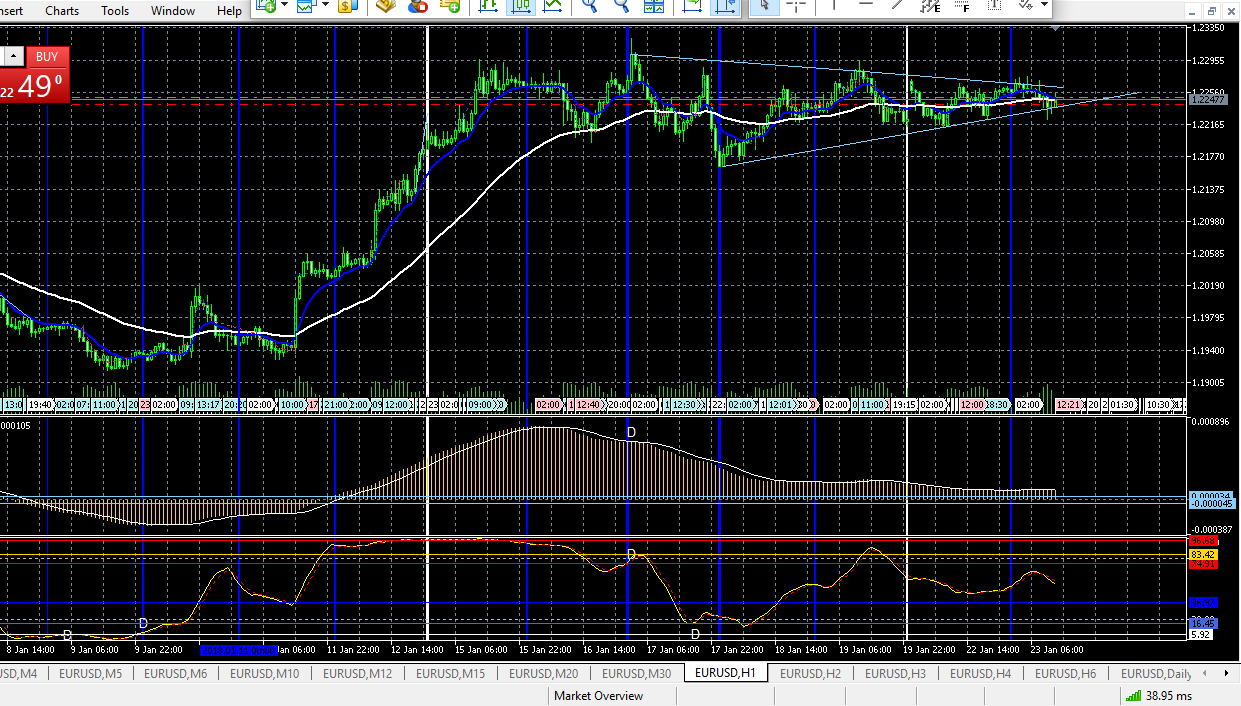Open the Market Watch toolbar icon
The width and height of the screenshot is (1241, 706).
click(x=347, y=5)
